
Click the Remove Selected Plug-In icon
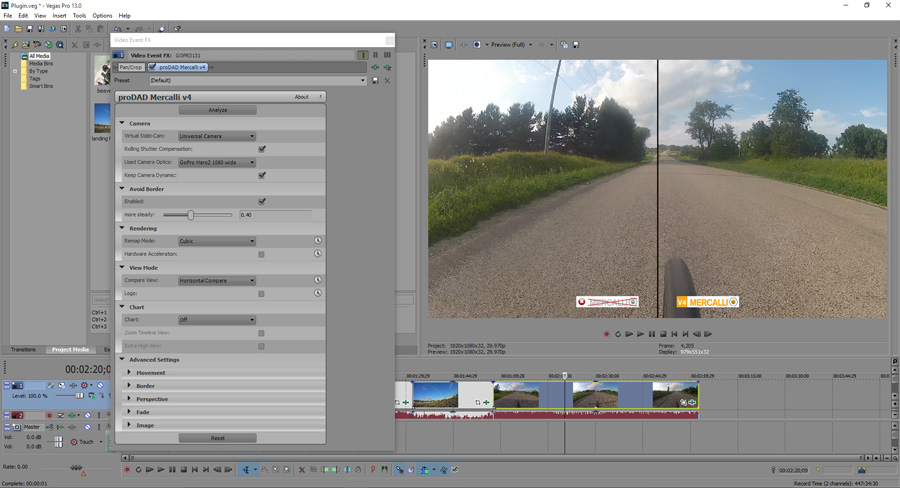[x=387, y=67]
